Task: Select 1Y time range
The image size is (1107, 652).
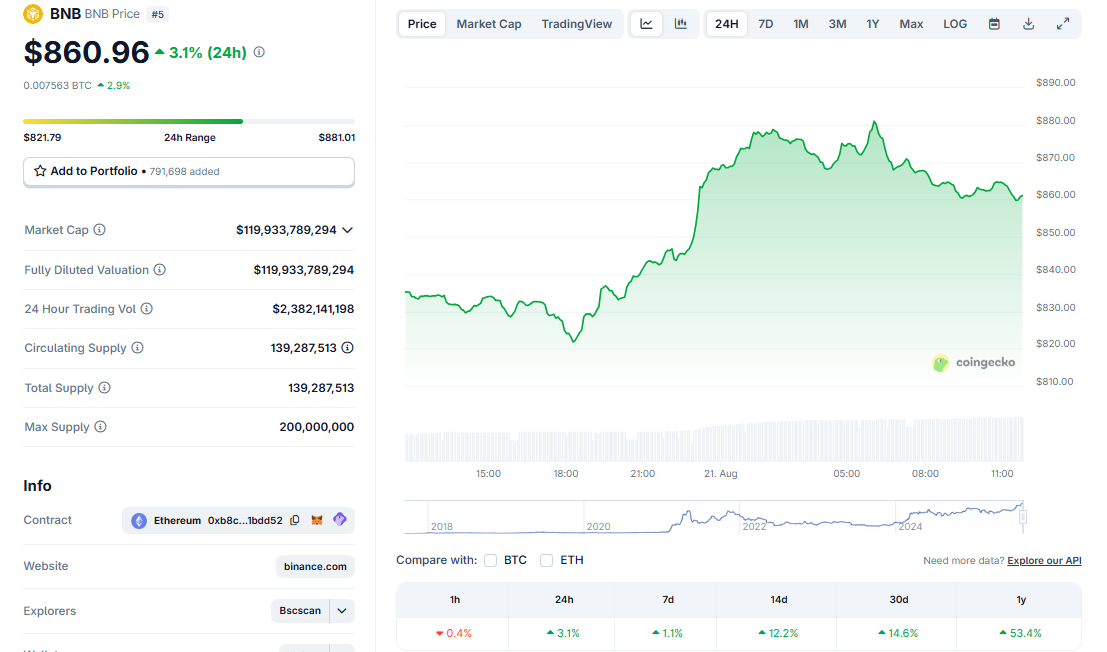Action: (873, 24)
